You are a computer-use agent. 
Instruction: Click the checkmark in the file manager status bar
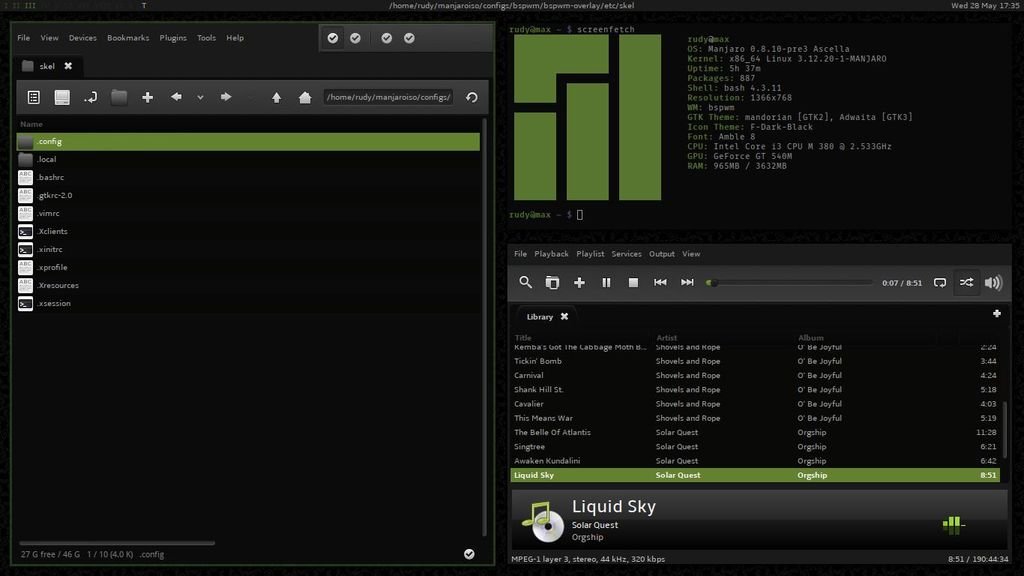(x=469, y=553)
